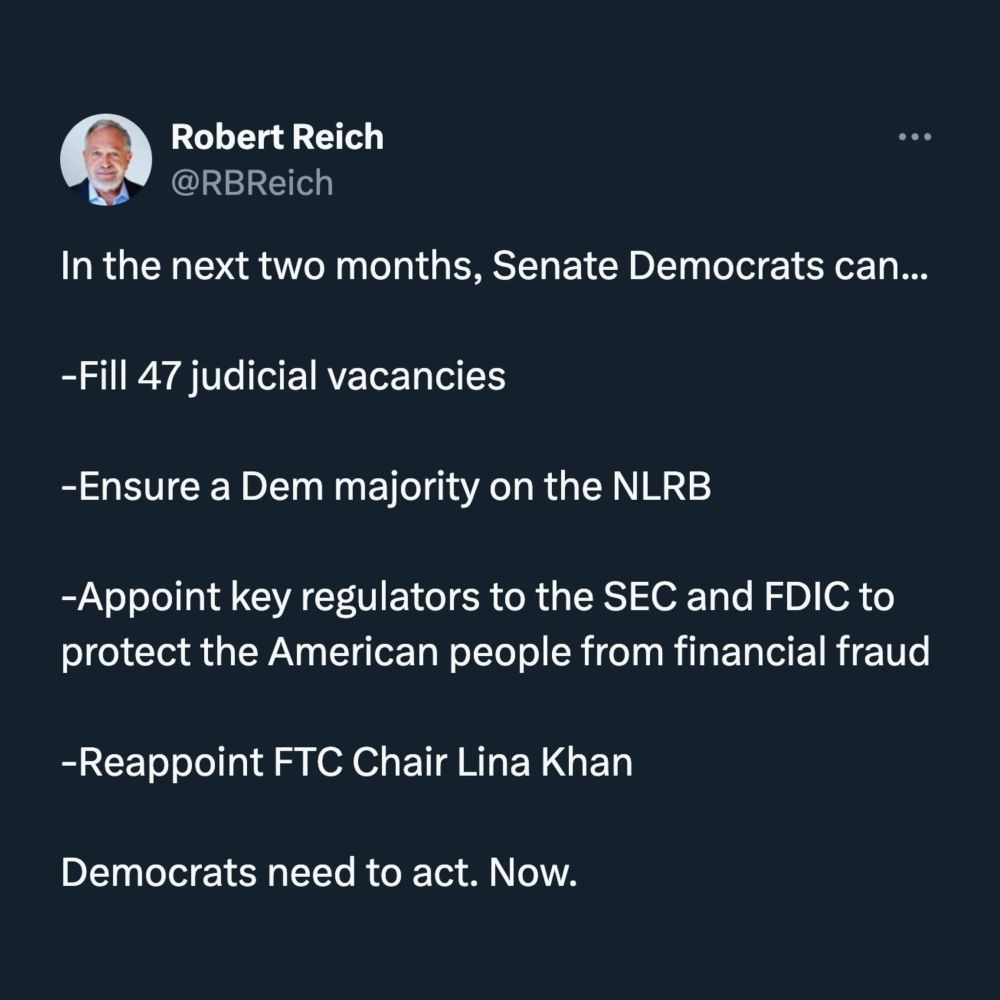Click the number '47' in the tweet

pos(159,376)
